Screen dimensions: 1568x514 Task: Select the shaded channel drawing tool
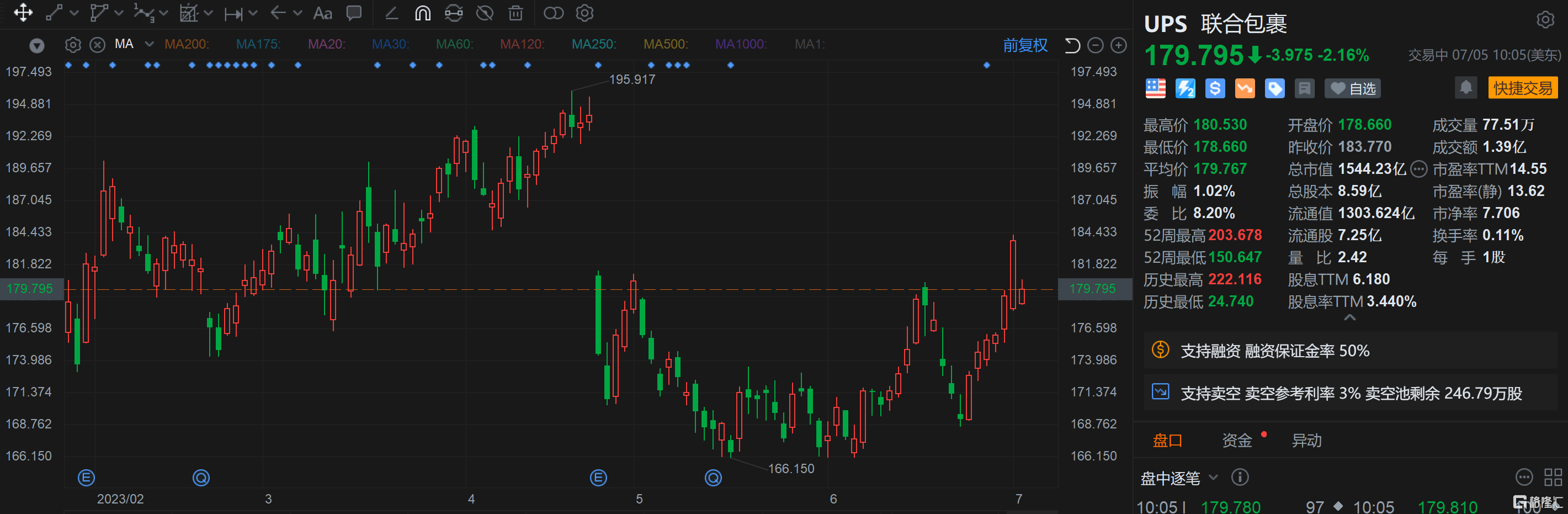[189, 13]
